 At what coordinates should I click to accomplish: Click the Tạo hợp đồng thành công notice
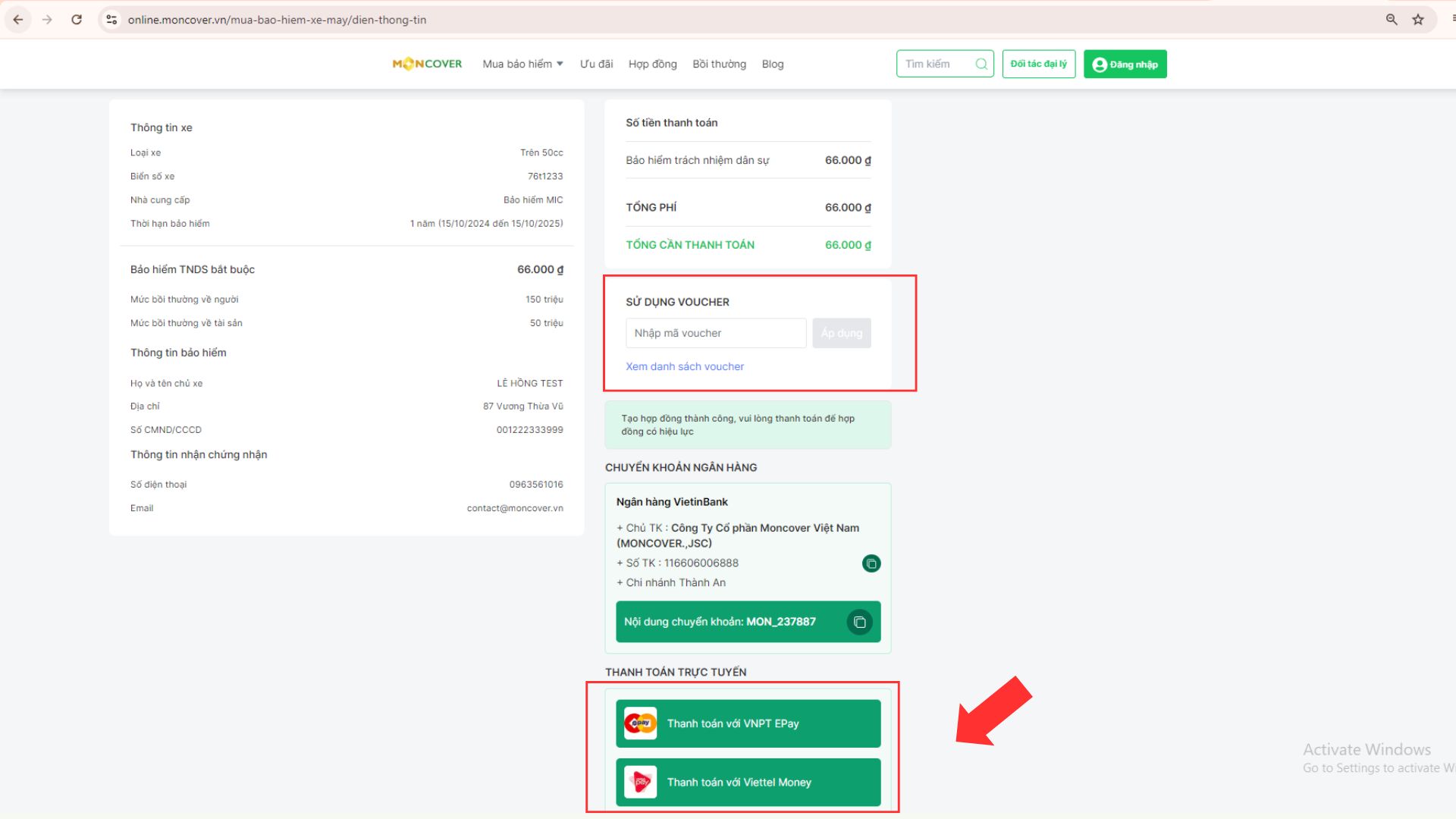click(x=748, y=425)
